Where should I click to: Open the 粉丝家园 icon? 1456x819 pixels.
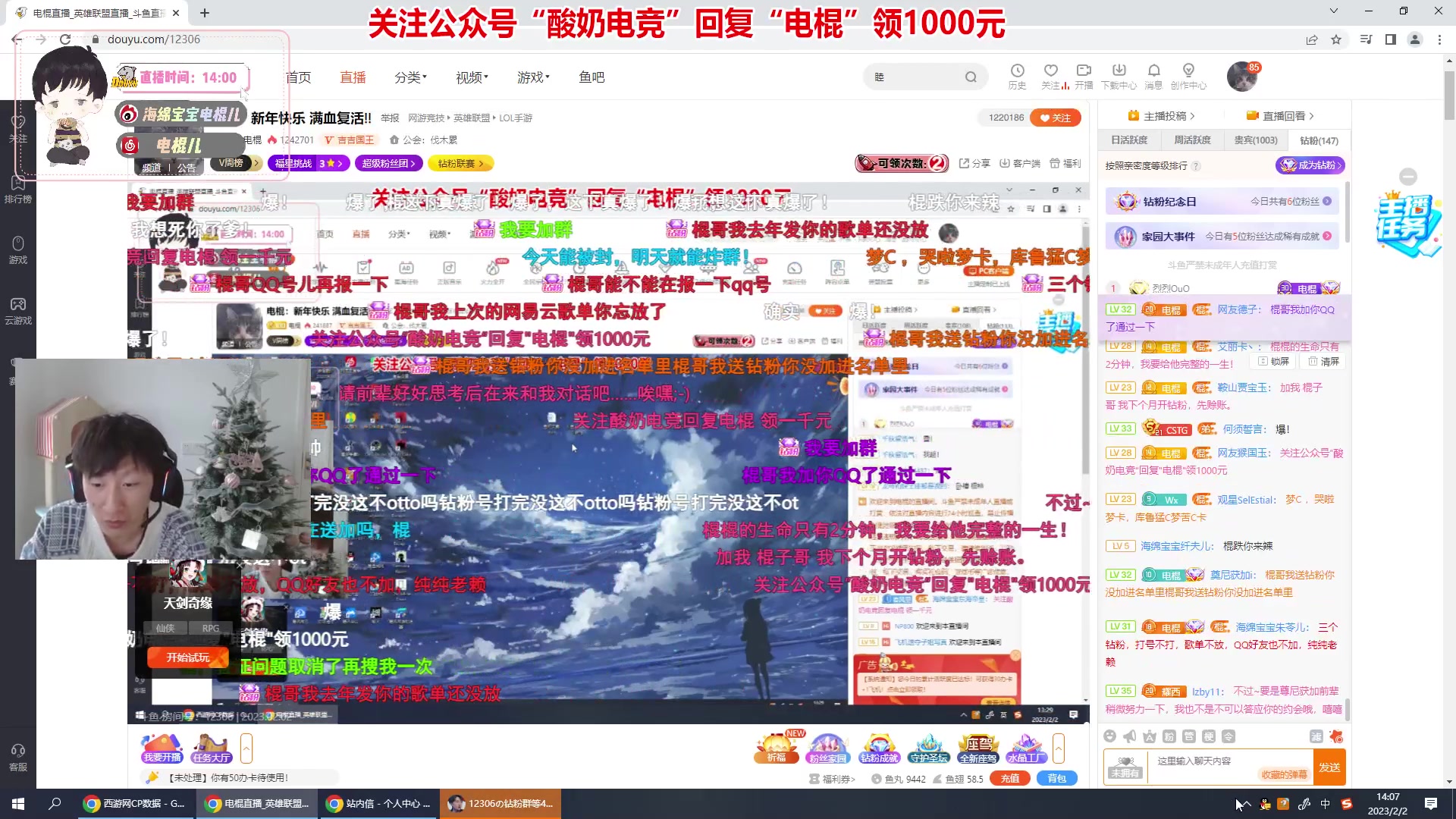click(827, 748)
